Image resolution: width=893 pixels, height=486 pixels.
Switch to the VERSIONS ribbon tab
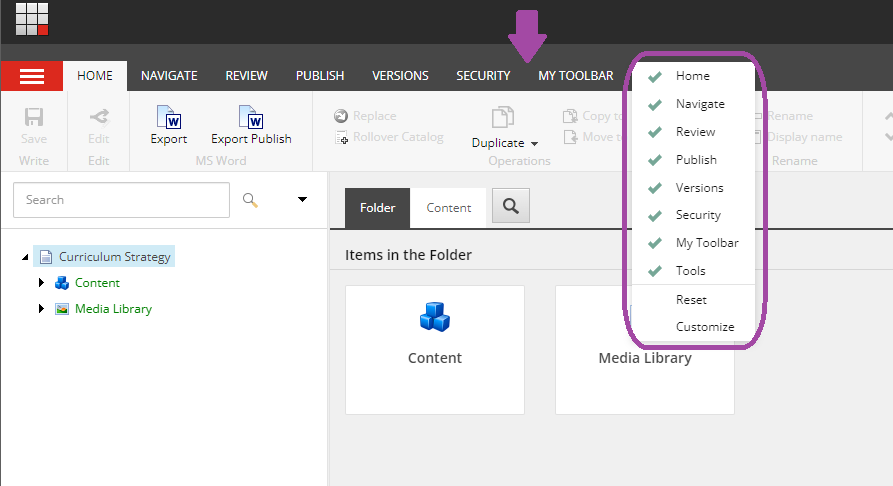coord(400,76)
